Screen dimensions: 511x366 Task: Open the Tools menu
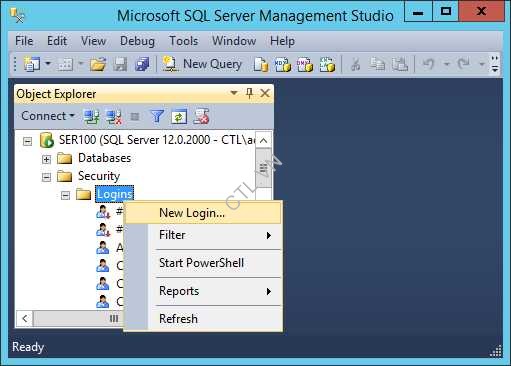coord(184,41)
